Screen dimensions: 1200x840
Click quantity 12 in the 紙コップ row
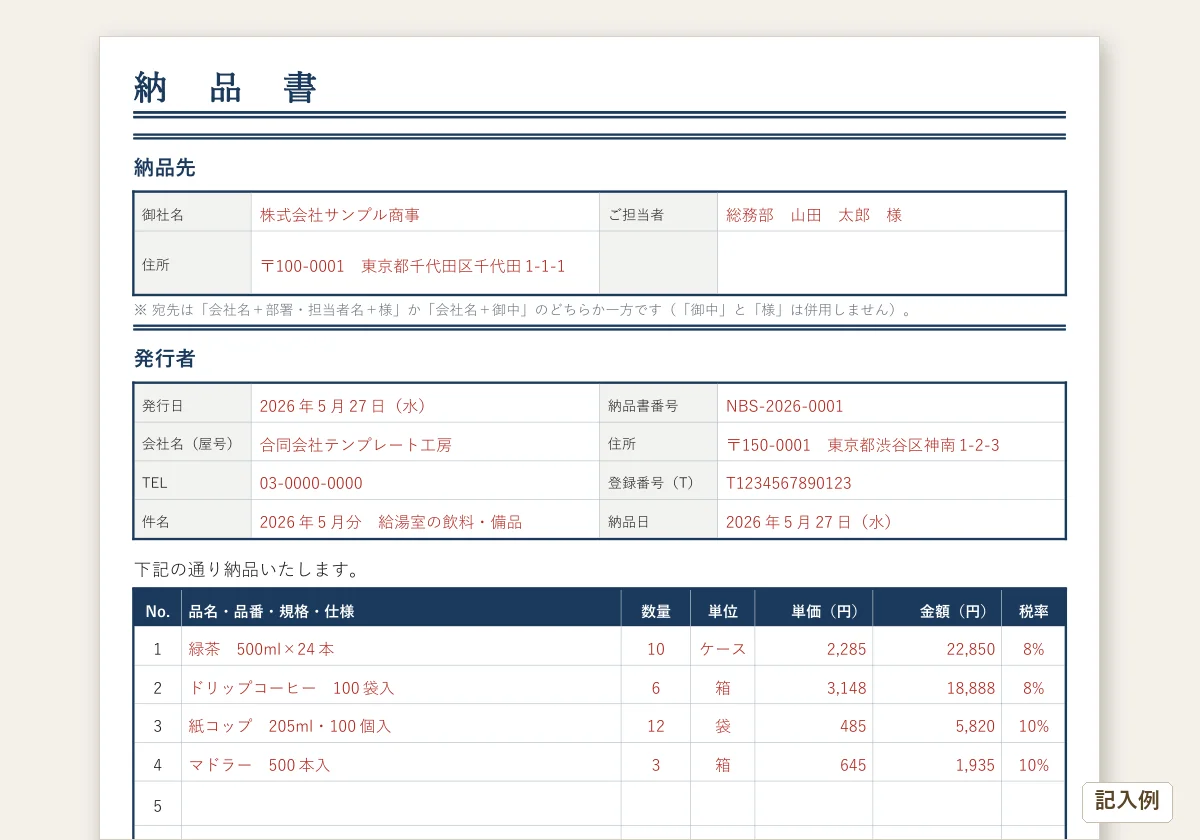656,726
